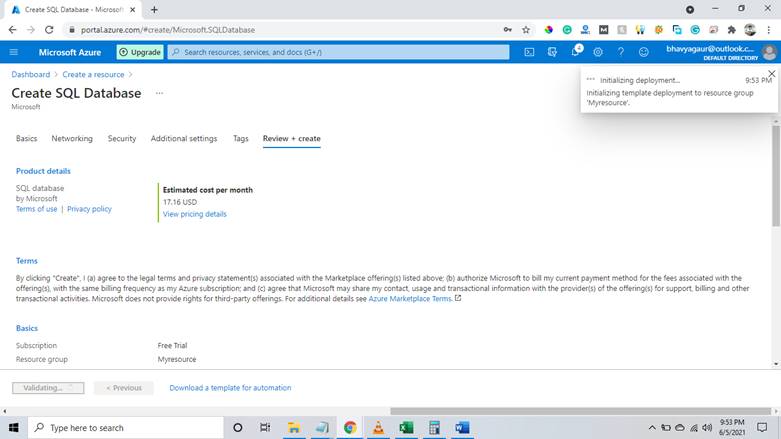
Task: Open File Explorer from taskbar
Action: coord(294,428)
